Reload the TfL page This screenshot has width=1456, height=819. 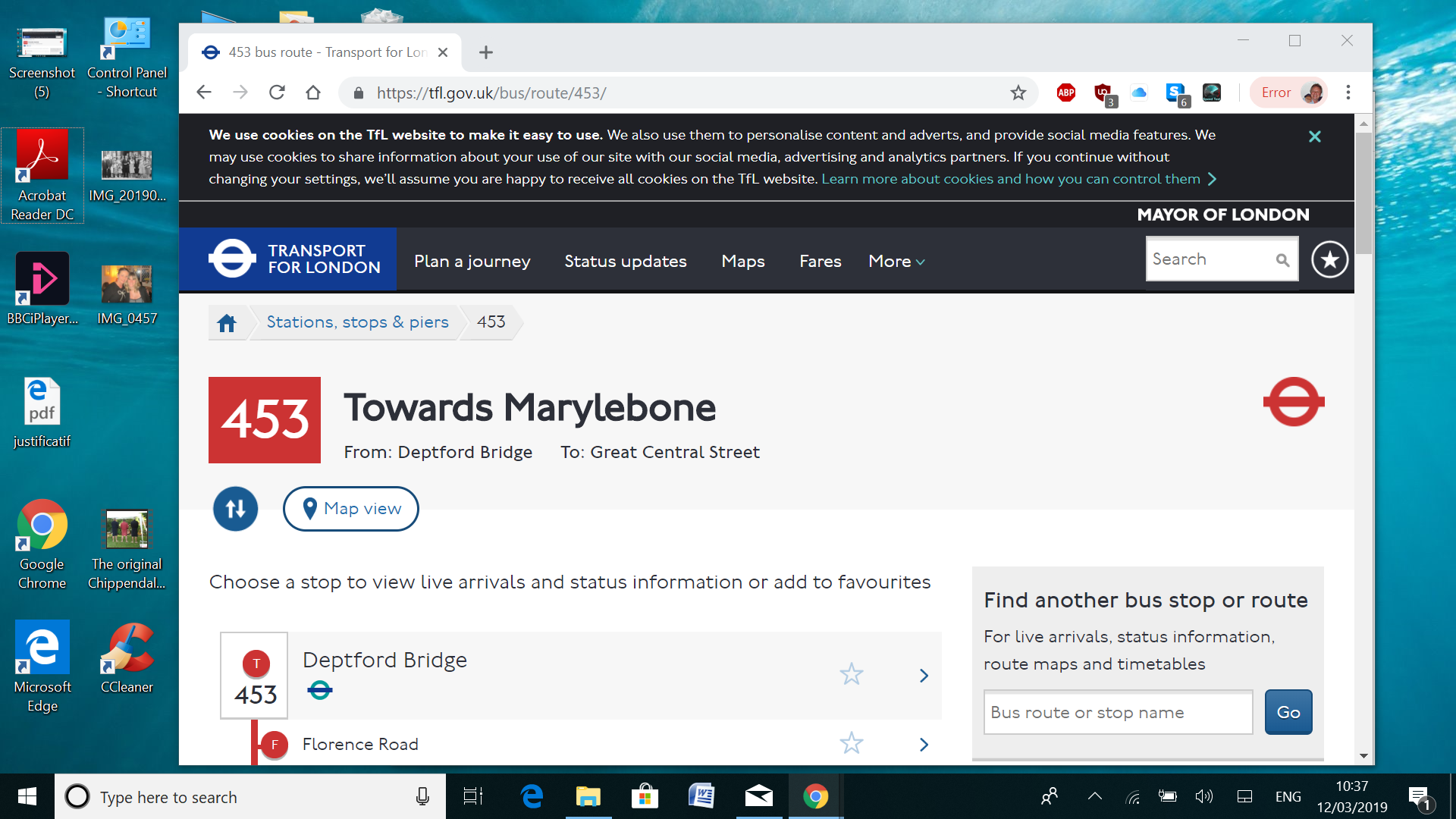click(277, 93)
